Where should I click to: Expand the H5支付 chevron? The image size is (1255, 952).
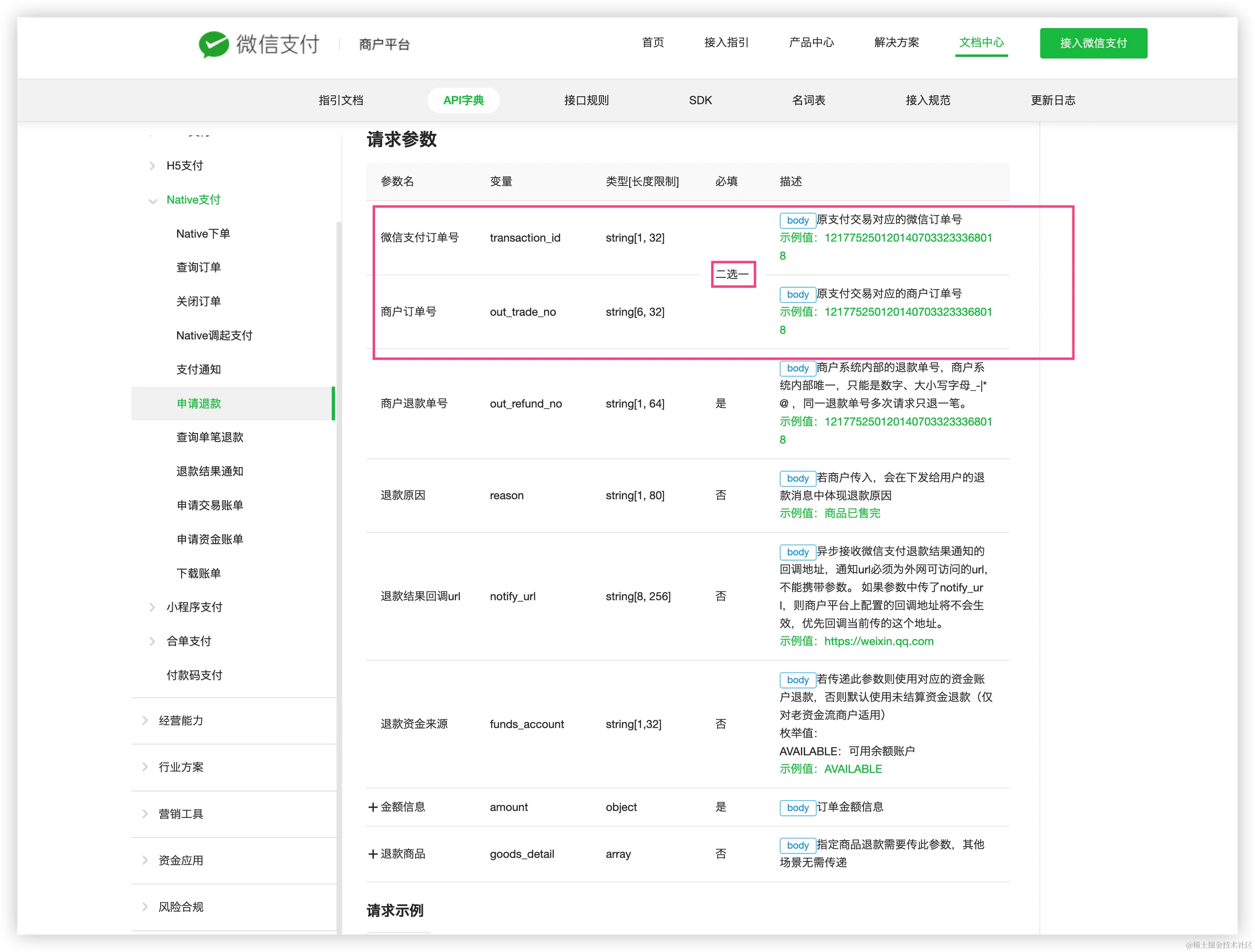pyautogui.click(x=151, y=166)
